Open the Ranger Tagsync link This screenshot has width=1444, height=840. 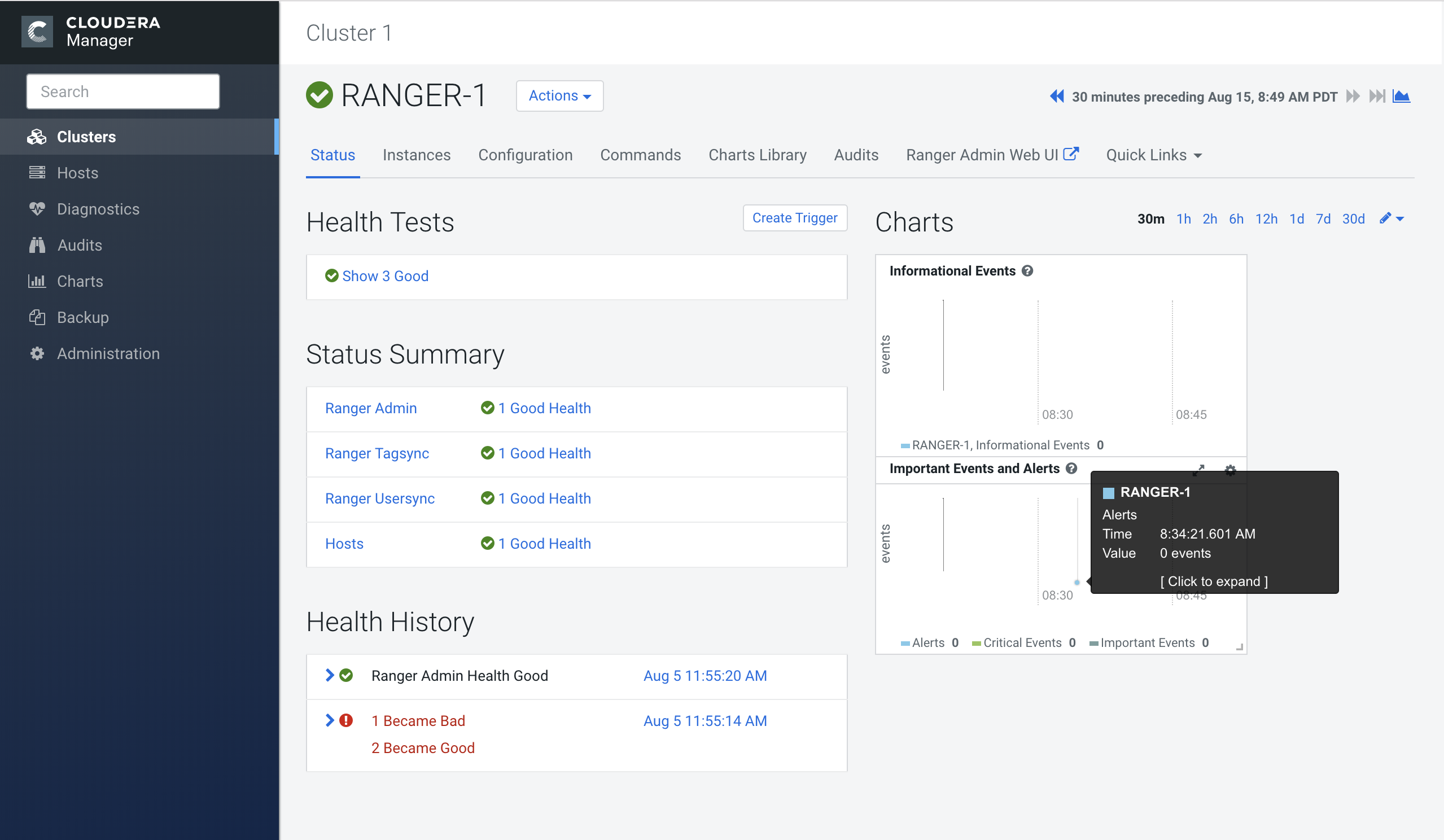click(377, 453)
